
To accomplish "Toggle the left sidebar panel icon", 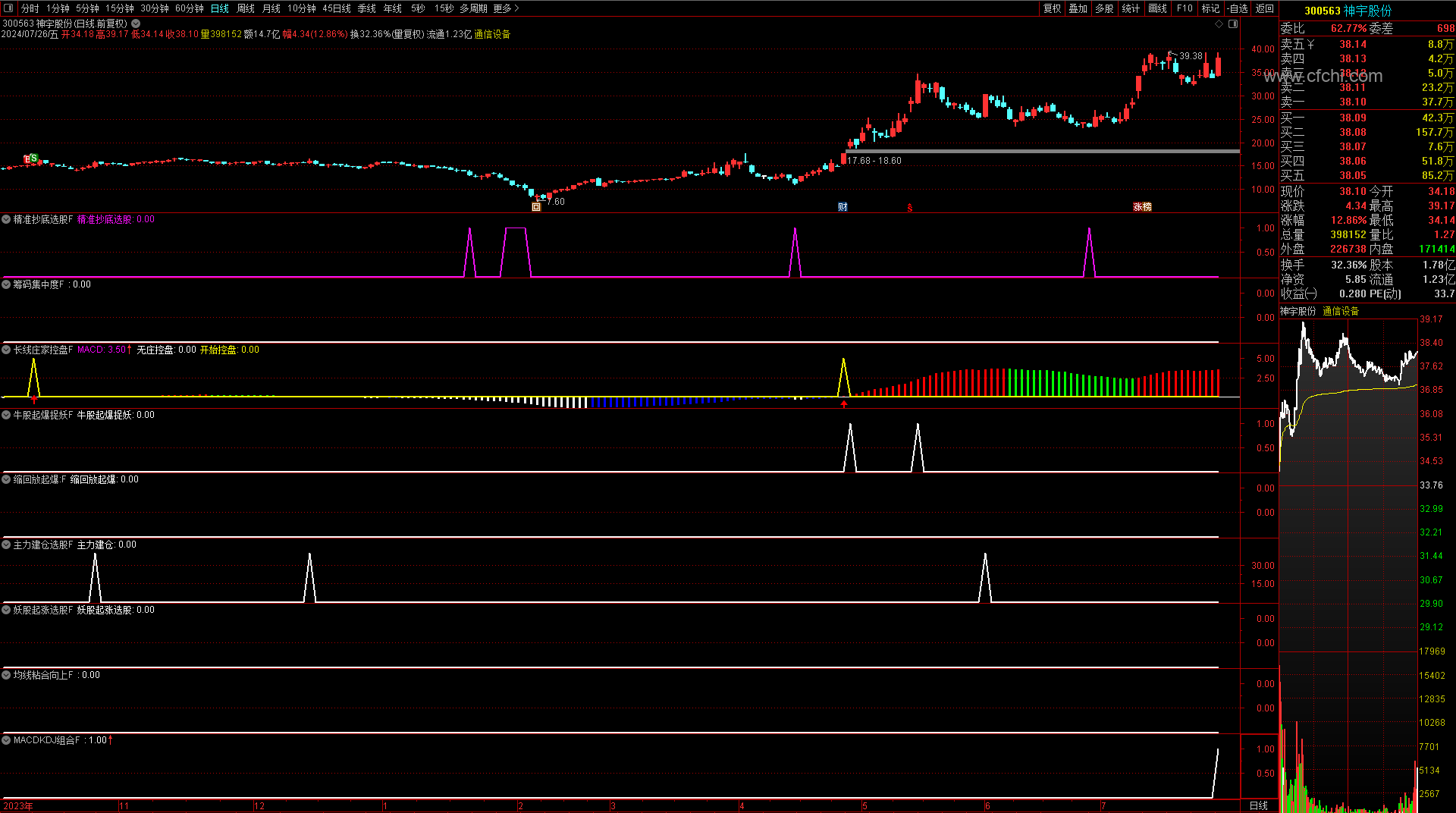I will [8, 8].
